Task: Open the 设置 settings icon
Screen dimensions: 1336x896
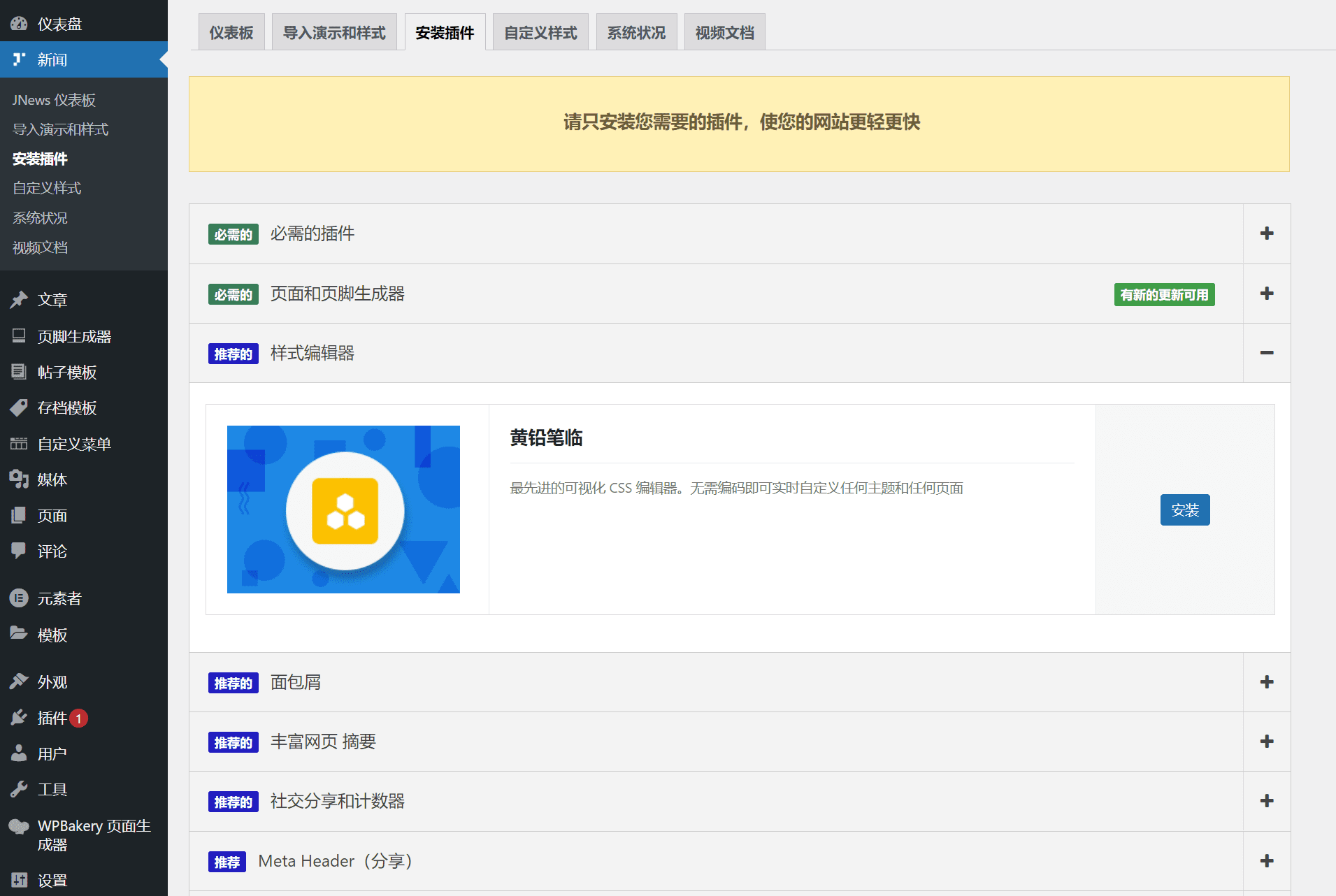Action: (19, 879)
